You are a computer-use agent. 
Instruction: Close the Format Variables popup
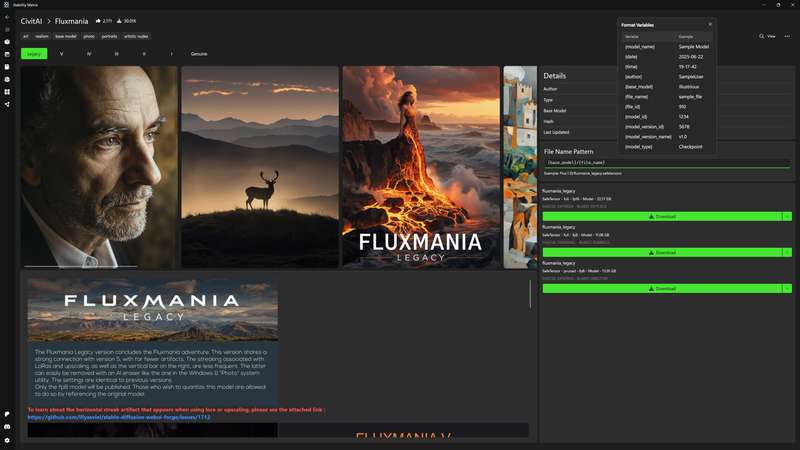pos(710,24)
